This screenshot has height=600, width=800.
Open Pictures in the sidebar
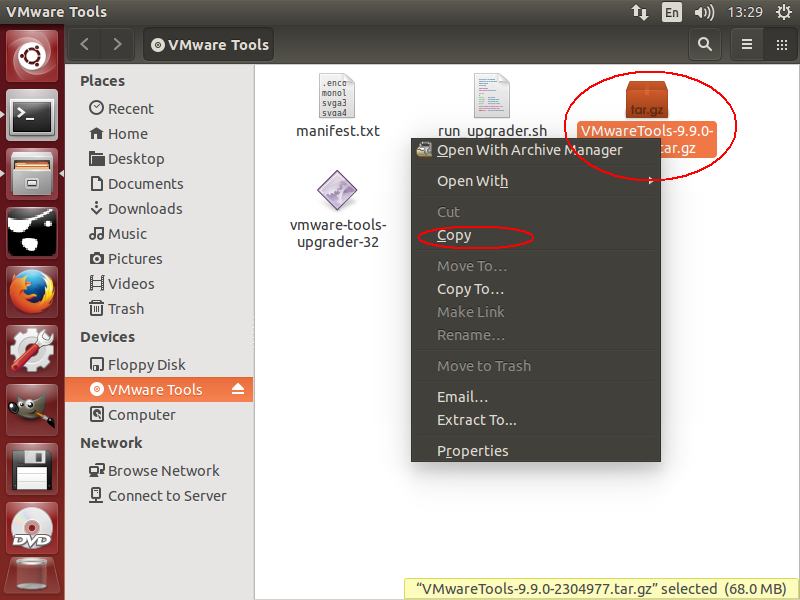coord(159,259)
